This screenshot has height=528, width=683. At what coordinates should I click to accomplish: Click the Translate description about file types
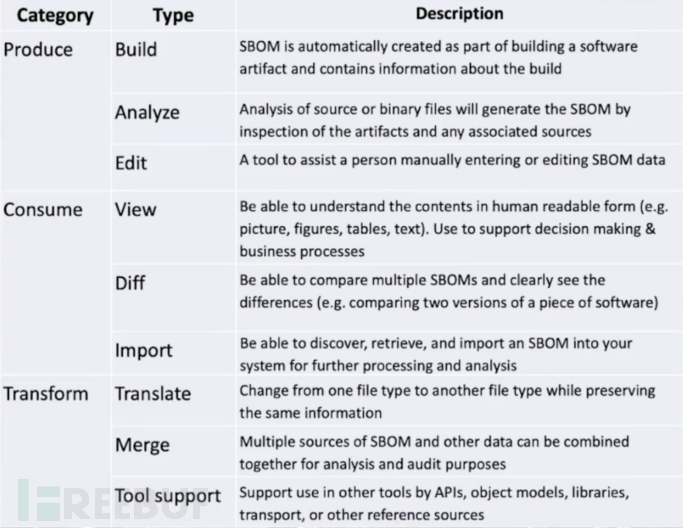pyautogui.click(x=437, y=402)
